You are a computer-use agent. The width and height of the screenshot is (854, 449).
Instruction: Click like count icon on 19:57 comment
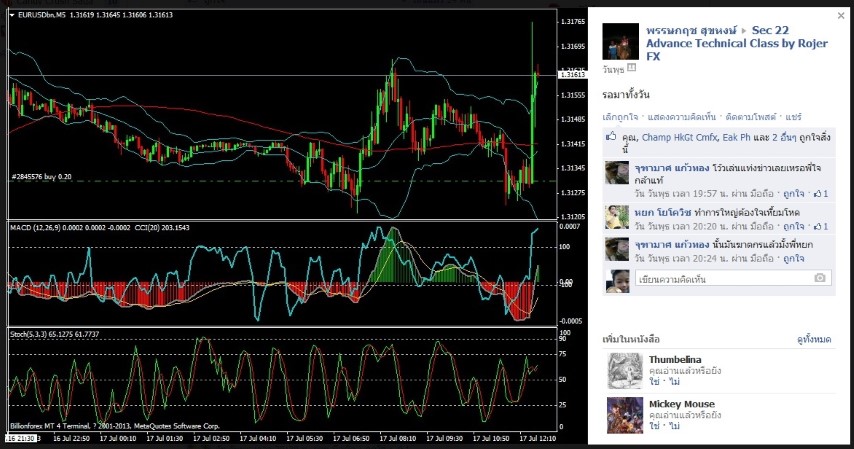pyautogui.click(x=821, y=193)
